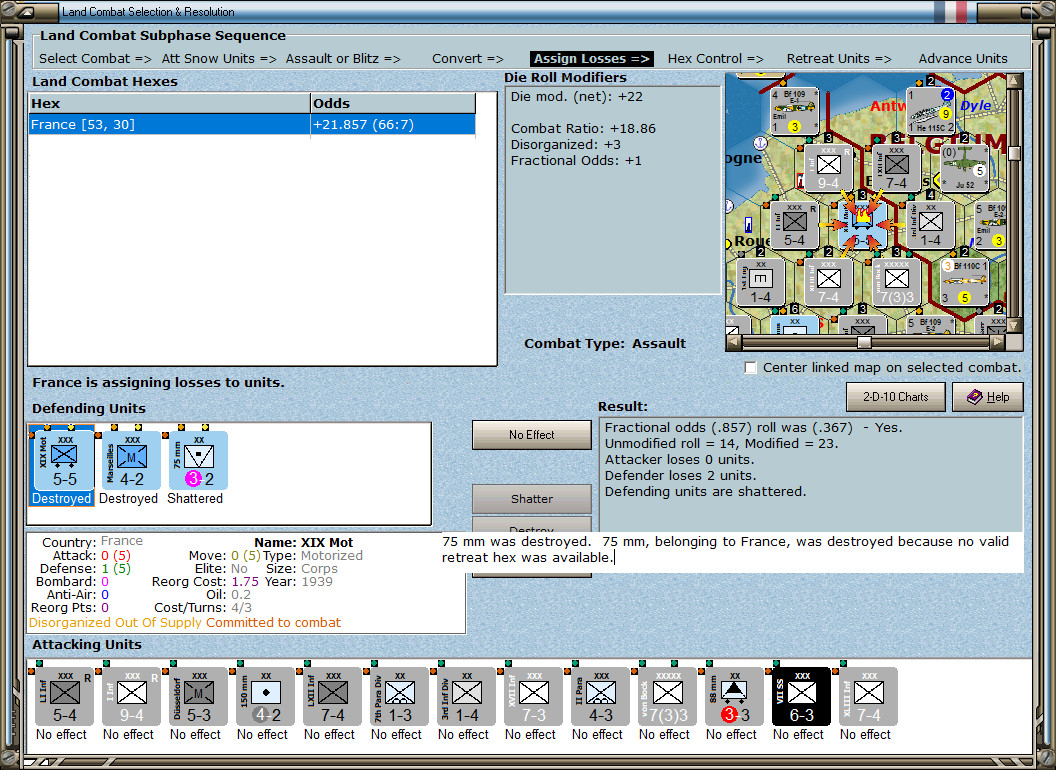Click the Advance Units subphase step

pos(963,59)
